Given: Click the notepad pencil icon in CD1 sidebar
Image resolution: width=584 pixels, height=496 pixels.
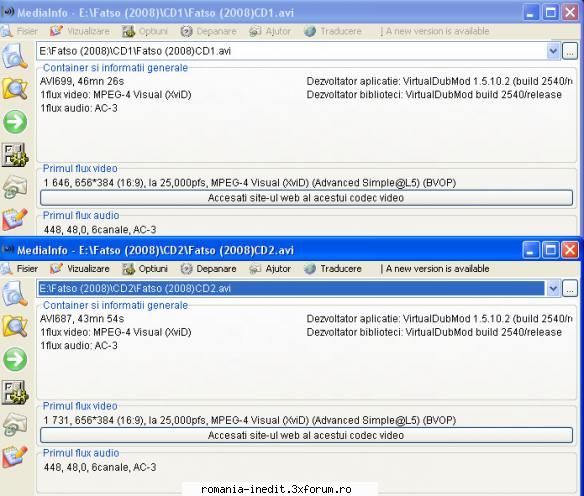Looking at the screenshot, I should [15, 219].
